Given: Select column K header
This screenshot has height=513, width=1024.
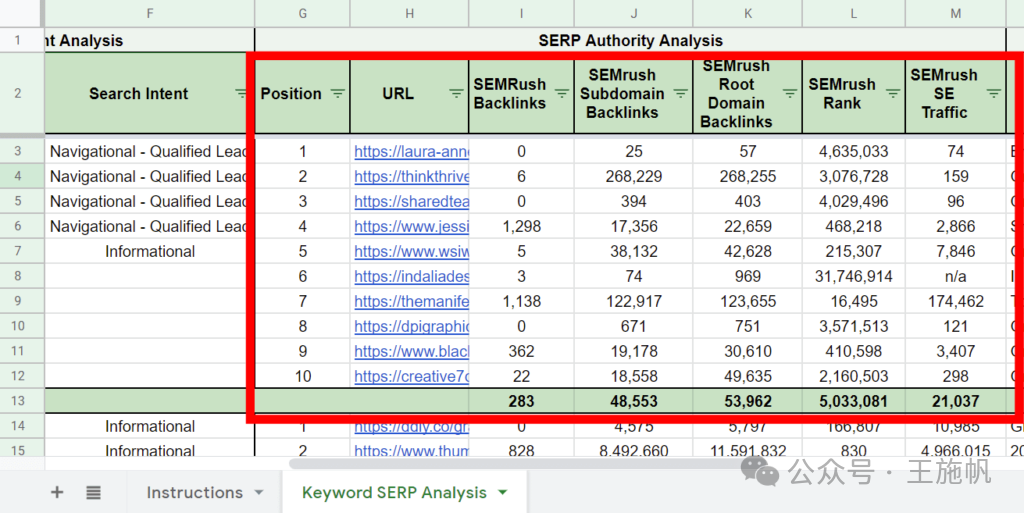Looking at the screenshot, I should pyautogui.click(x=748, y=13).
